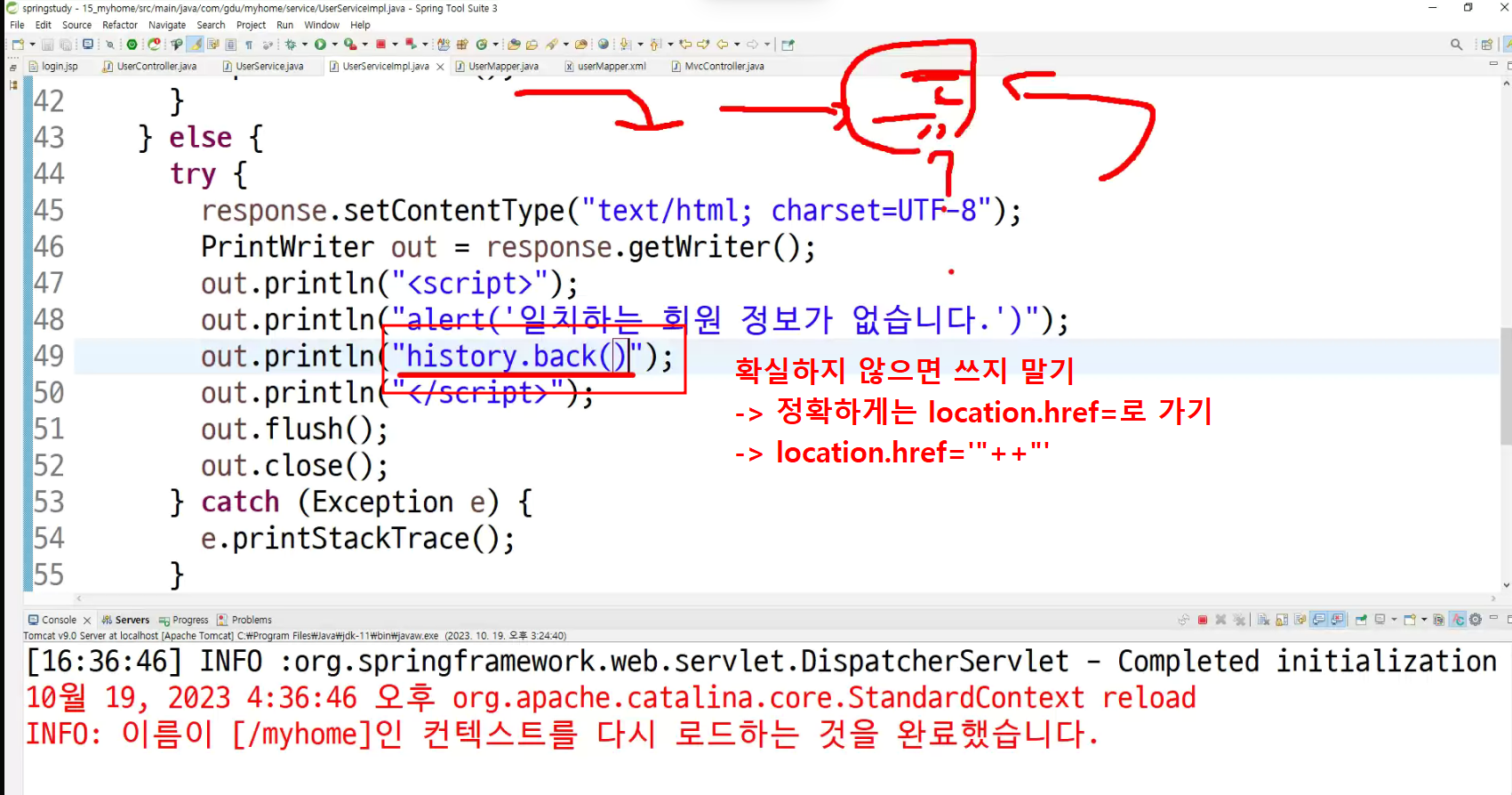Click the Last Edit Location arrow icon
This screenshot has width=1512, height=795.
[685, 44]
